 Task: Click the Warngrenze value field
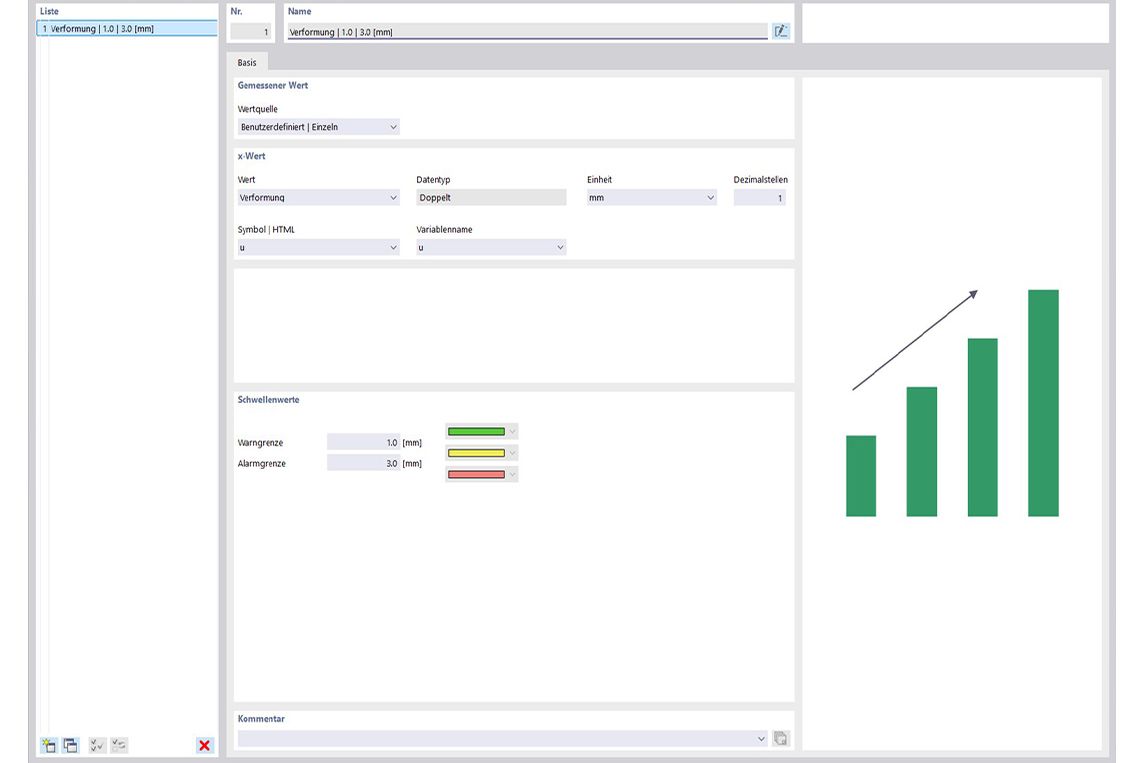364,442
